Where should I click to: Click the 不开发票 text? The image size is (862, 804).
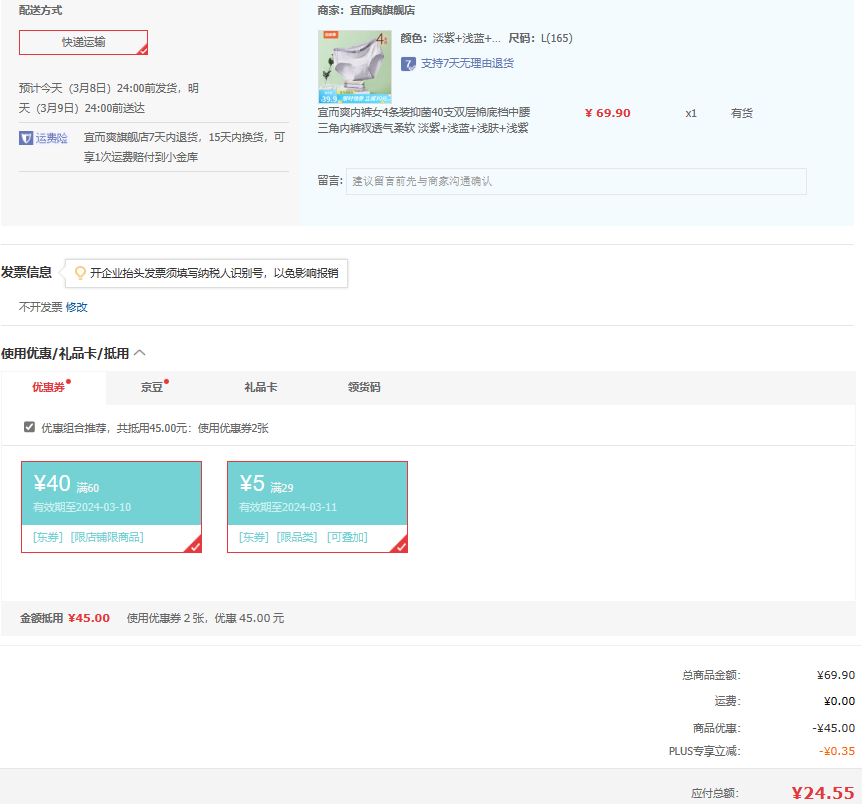(41, 307)
